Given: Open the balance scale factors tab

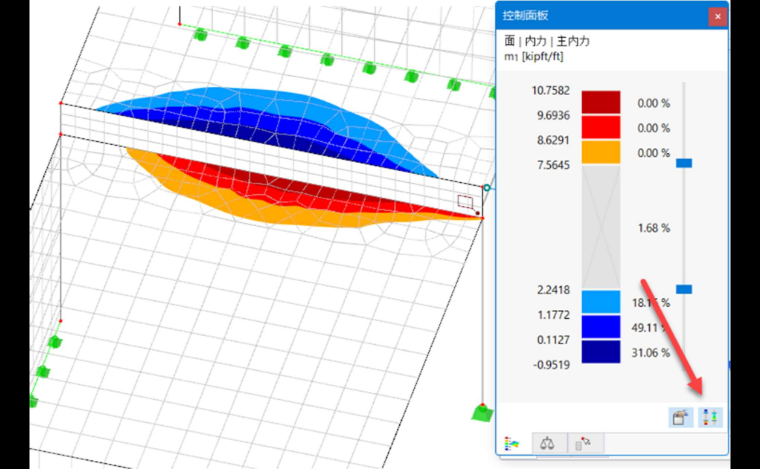Looking at the screenshot, I should click(547, 443).
